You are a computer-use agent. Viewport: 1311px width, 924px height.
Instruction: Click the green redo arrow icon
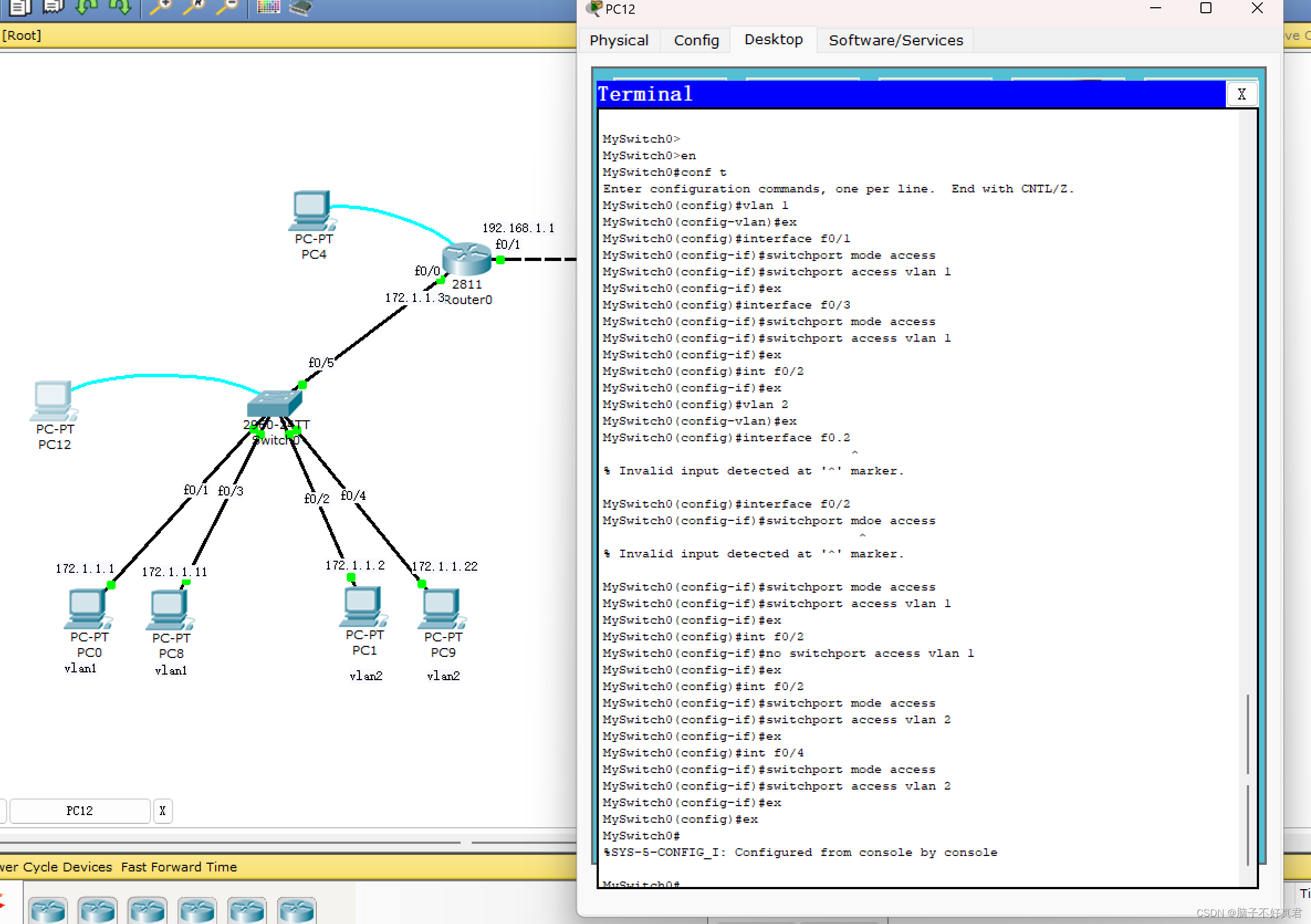click(x=120, y=7)
